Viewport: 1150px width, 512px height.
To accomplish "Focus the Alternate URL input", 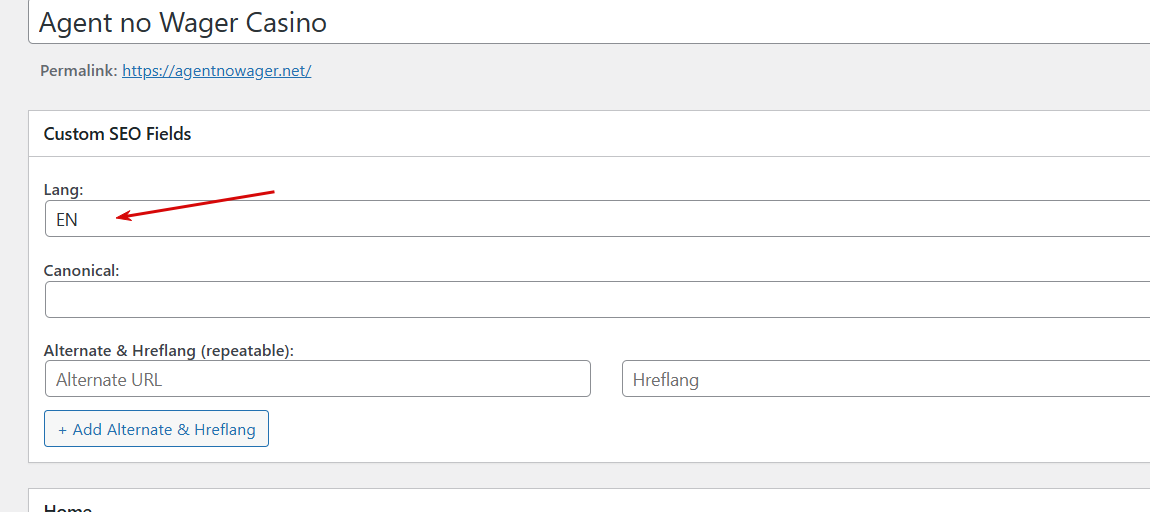I will click(x=317, y=380).
